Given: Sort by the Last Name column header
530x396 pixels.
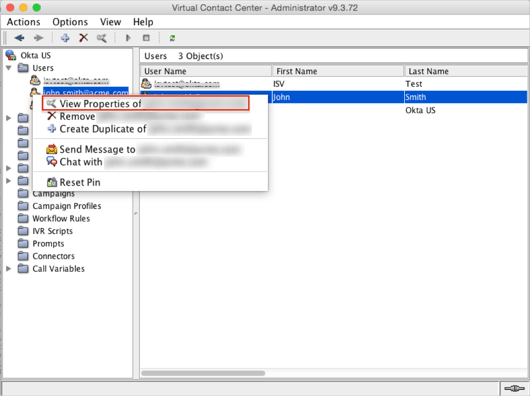Looking at the screenshot, I should [x=466, y=71].
